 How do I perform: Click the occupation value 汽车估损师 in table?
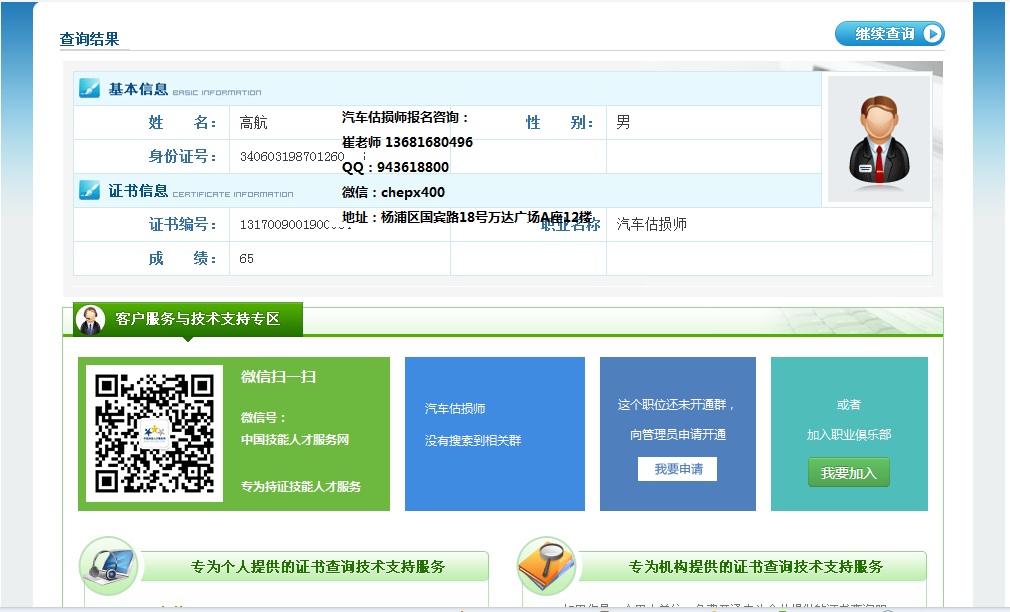click(652, 225)
